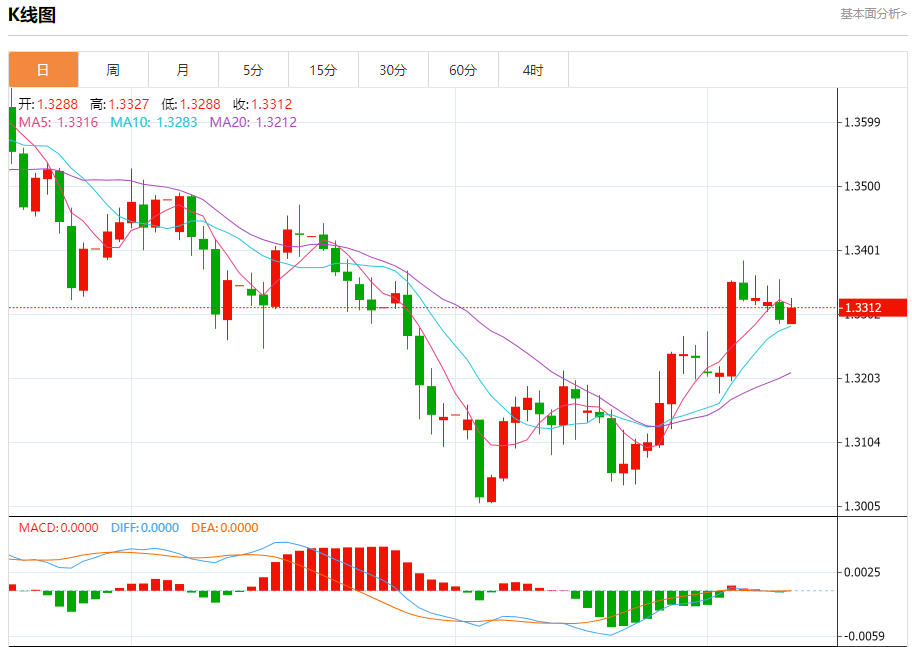Click the red 1.3312 current price tag

[x=873, y=308]
